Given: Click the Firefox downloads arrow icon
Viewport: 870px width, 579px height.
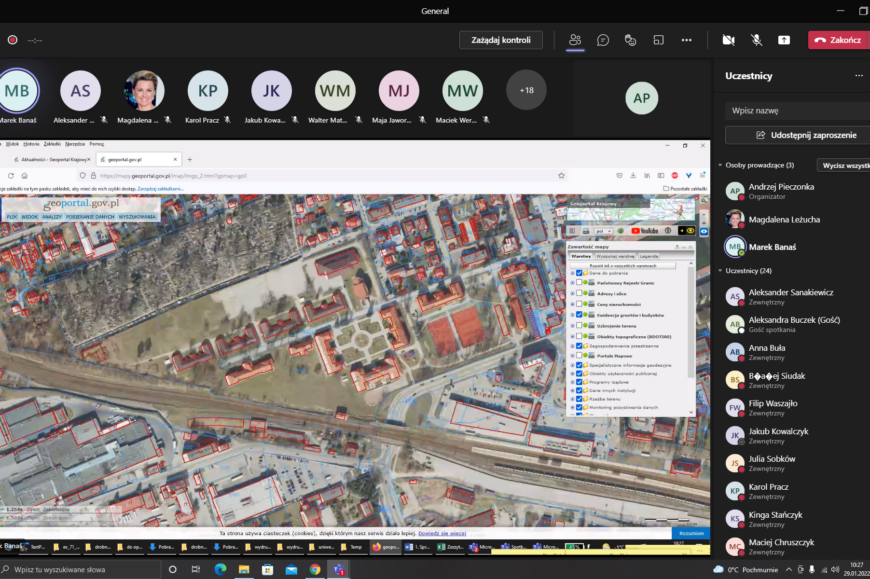Looking at the screenshot, I should pyautogui.click(x=633, y=176).
